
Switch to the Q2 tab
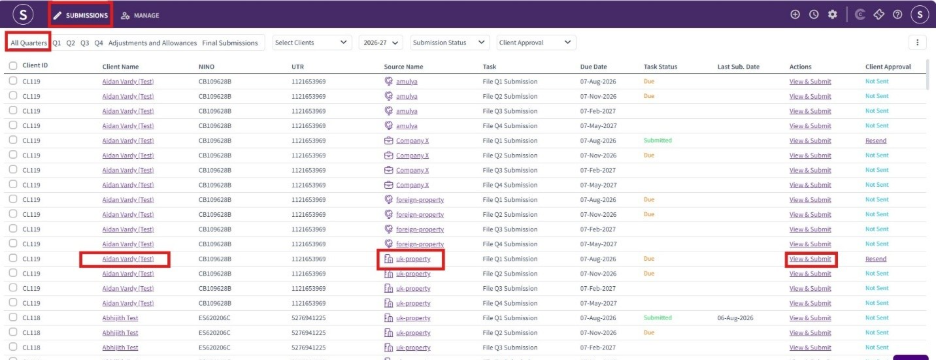[x=70, y=43]
